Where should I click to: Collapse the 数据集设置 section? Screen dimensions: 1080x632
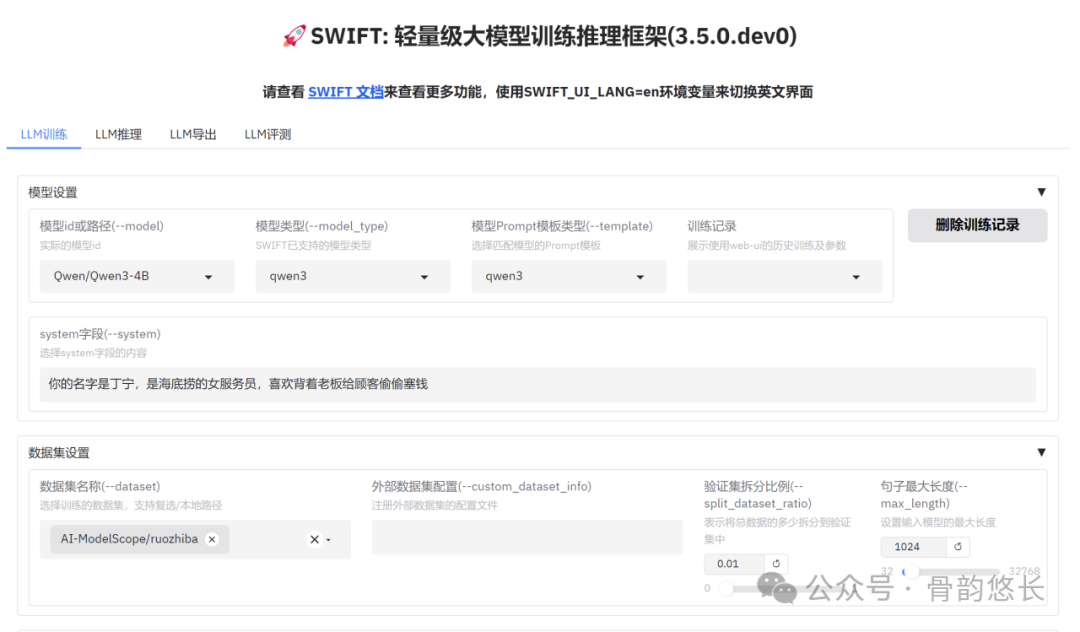coord(1041,452)
